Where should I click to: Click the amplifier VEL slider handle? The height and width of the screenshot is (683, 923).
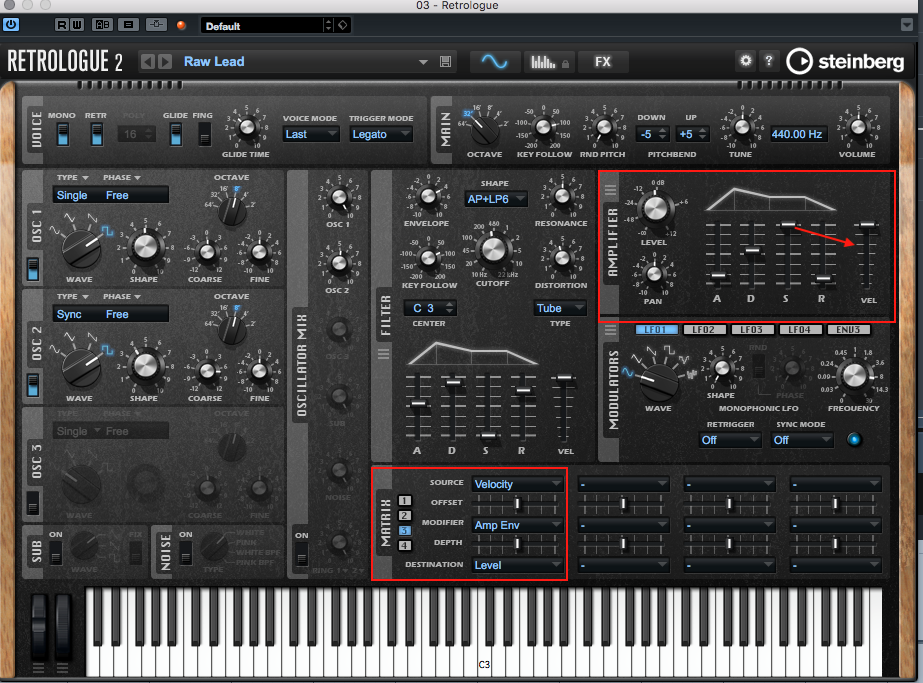[x=866, y=227]
